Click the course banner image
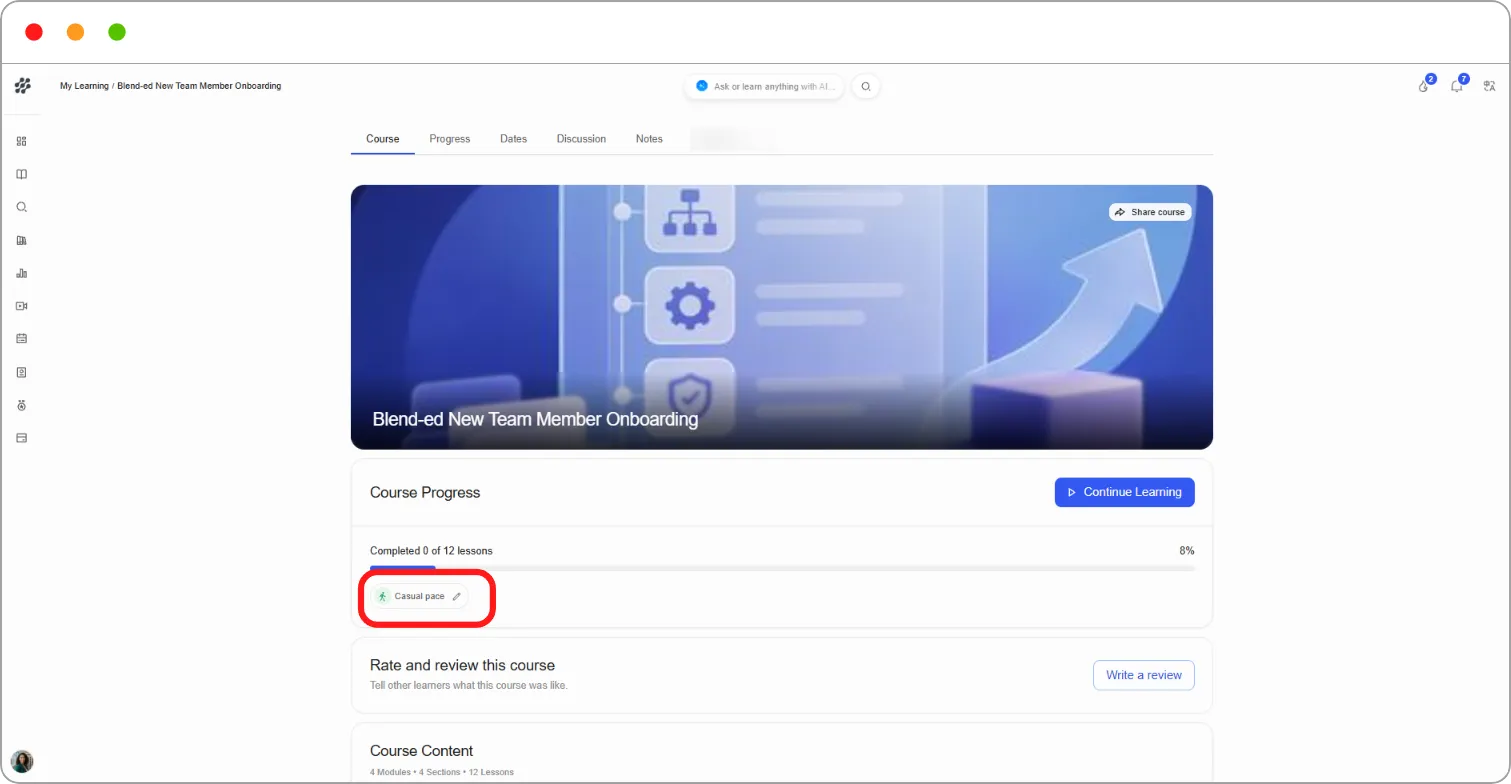Viewport: 1511px width, 784px height. click(782, 317)
